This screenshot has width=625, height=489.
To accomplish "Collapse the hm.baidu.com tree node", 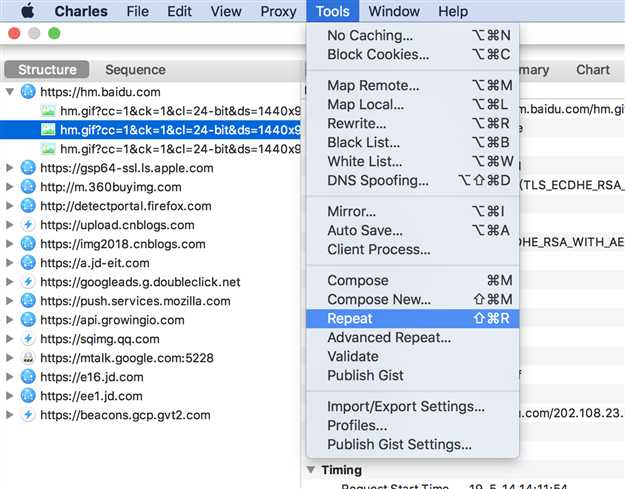I will tap(10, 92).
